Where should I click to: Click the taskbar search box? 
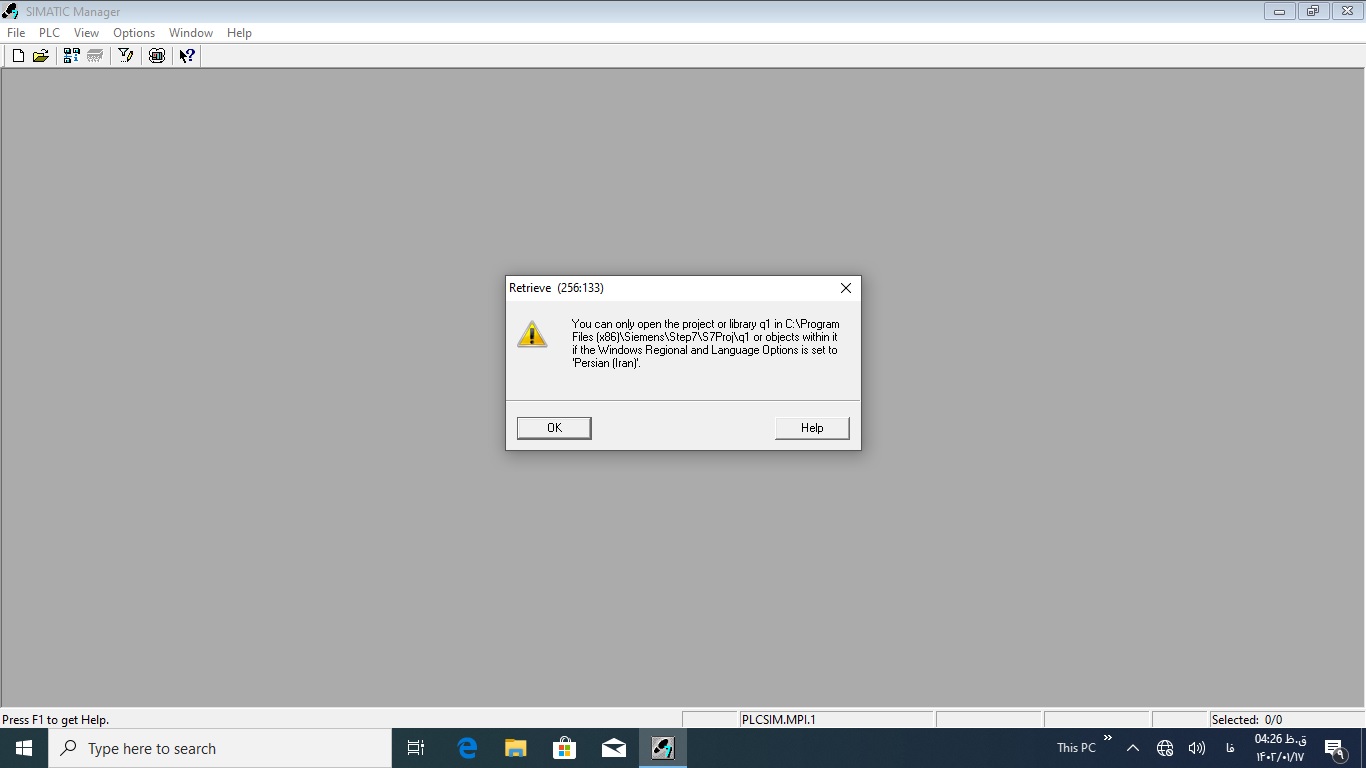(220, 748)
